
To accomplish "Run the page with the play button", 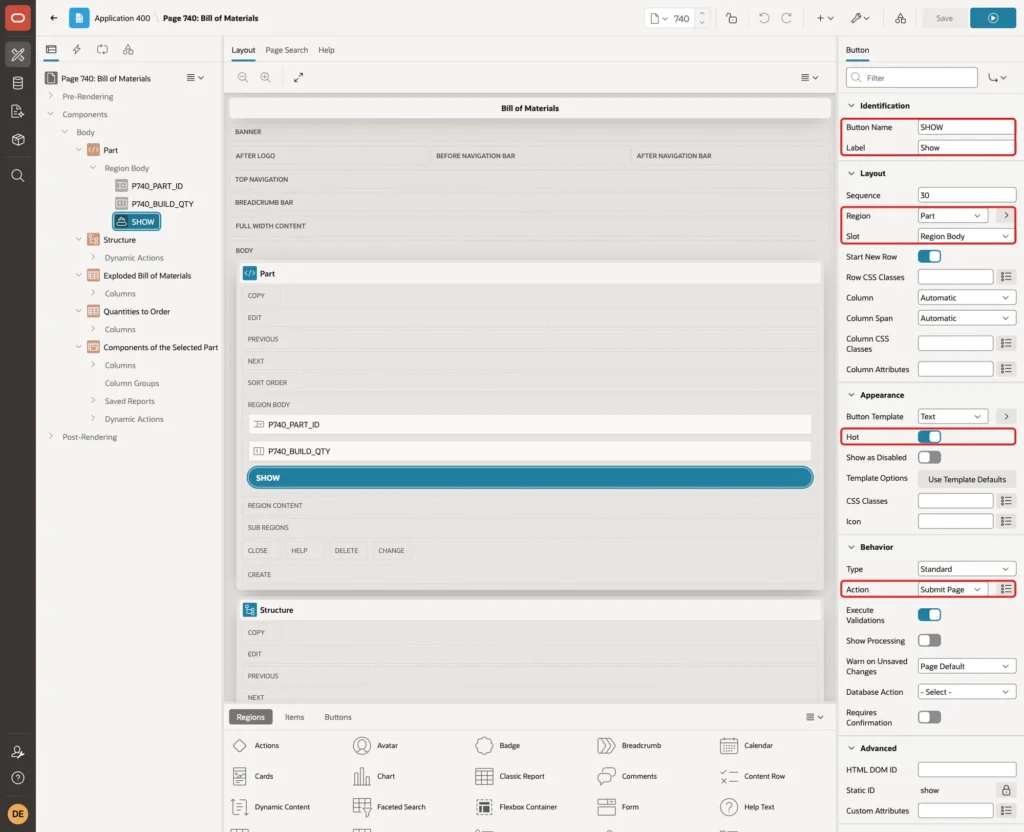I will (x=993, y=18).
